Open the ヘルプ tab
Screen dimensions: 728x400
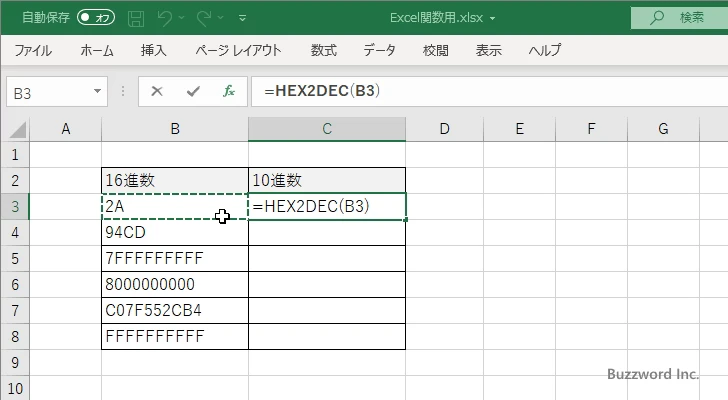point(545,50)
